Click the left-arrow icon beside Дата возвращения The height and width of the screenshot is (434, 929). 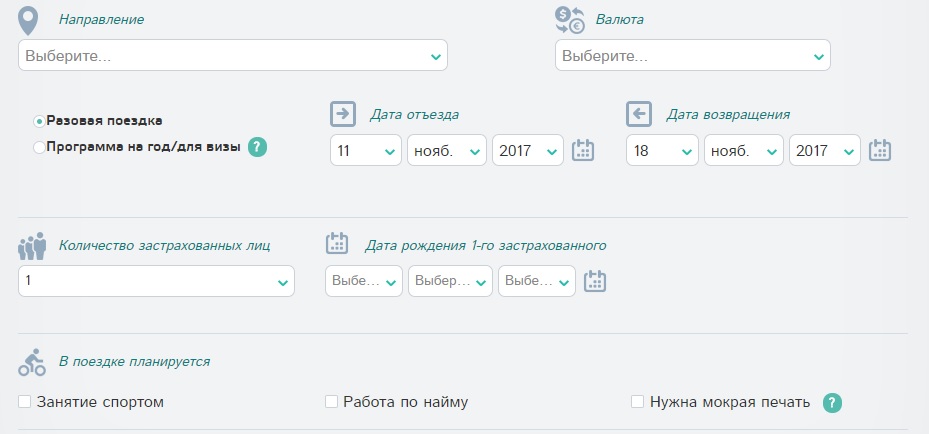pyautogui.click(x=639, y=114)
